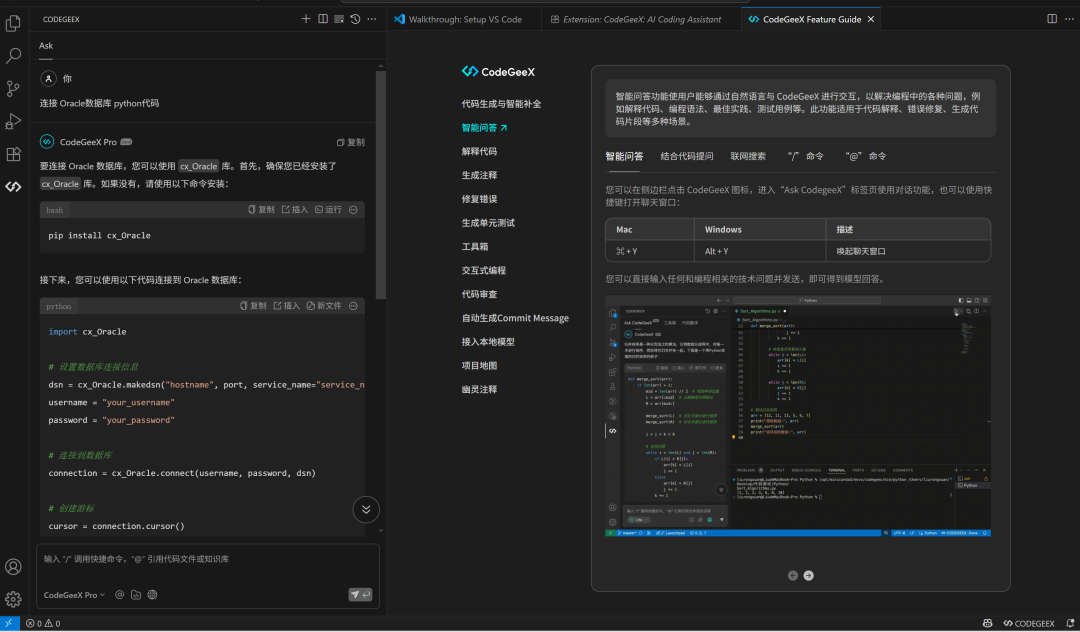Open 代码生成与智能补全 guide section
Screen dimensions: 1080x632
(501, 104)
